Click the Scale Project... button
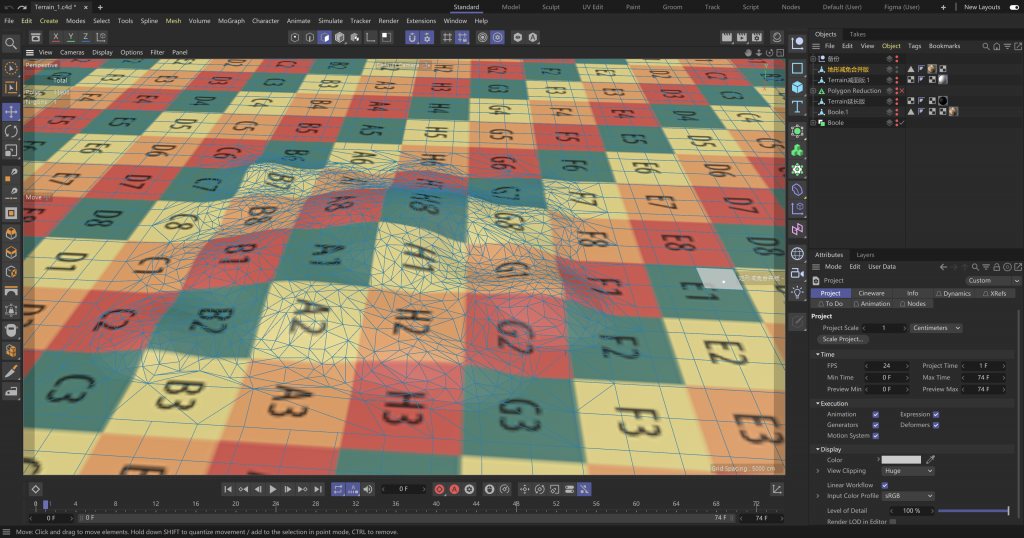1024x538 pixels. [842, 340]
